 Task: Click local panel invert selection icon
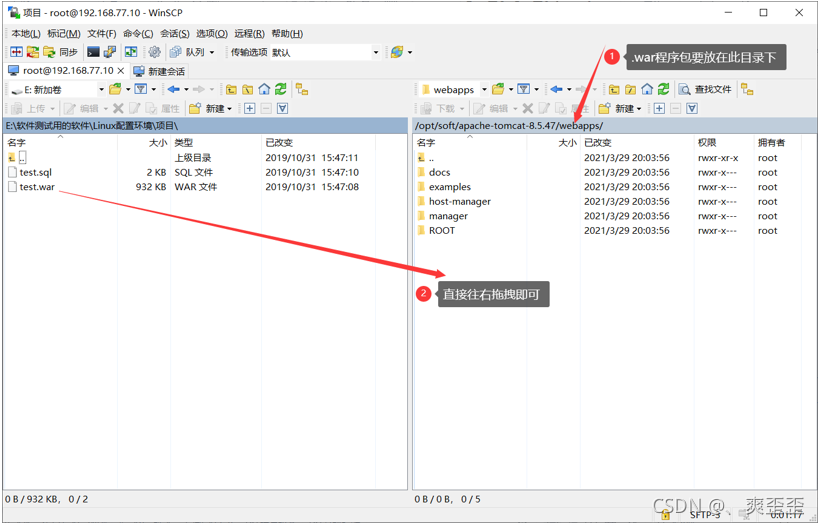point(283,109)
